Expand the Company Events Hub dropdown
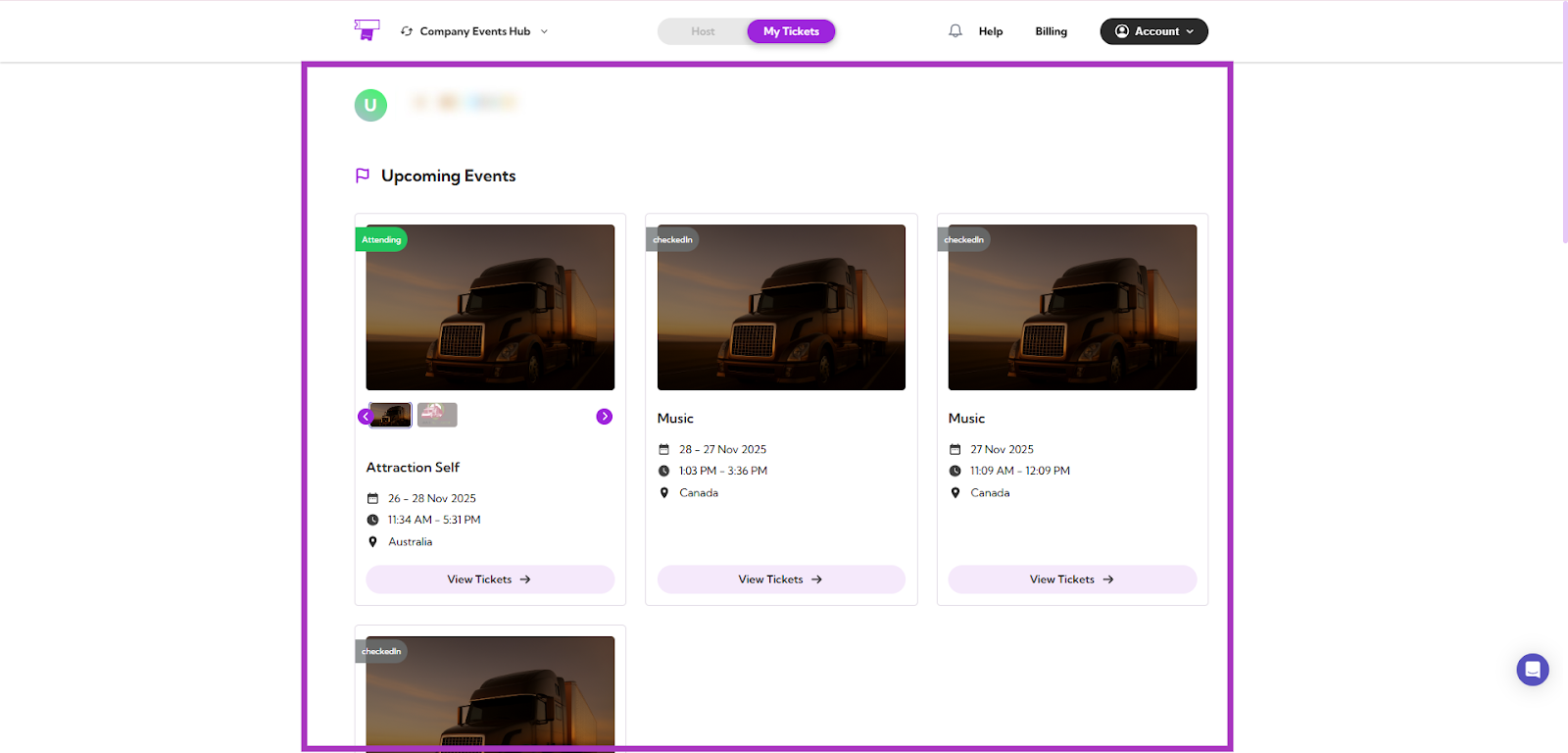Viewport: 1568px width, 753px height. [544, 31]
